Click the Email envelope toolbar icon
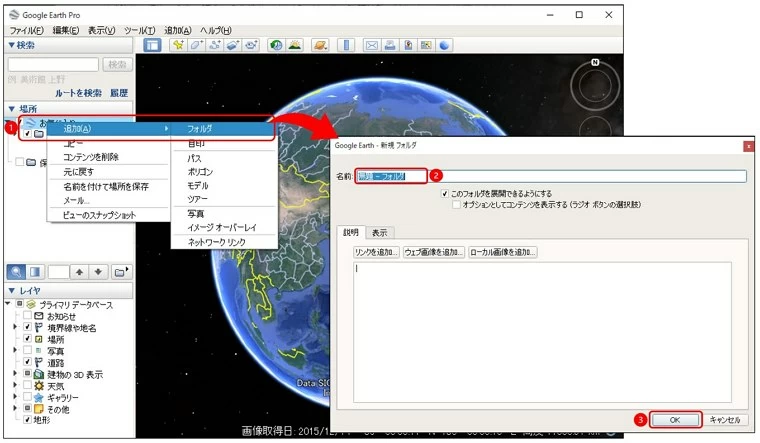 point(372,45)
